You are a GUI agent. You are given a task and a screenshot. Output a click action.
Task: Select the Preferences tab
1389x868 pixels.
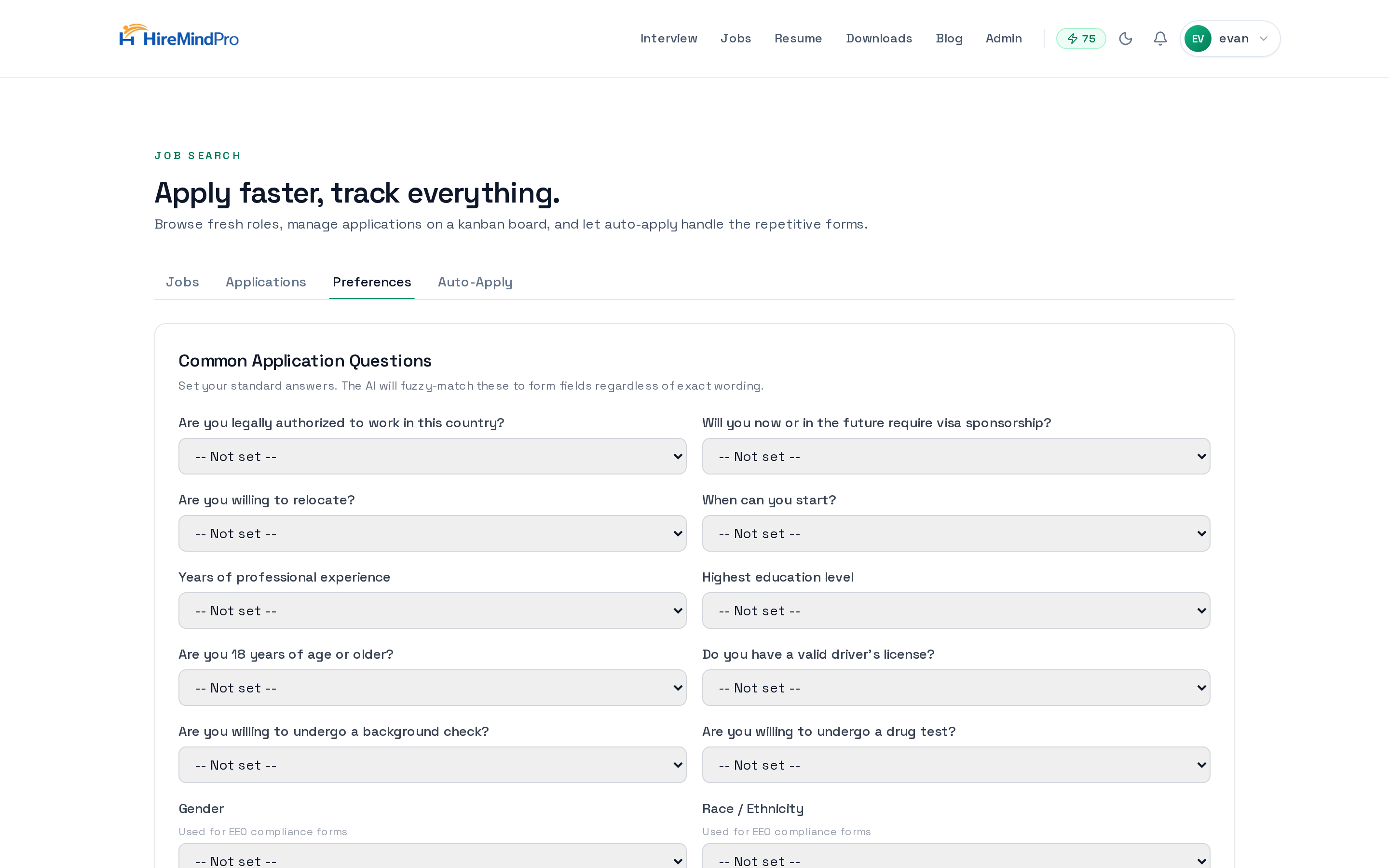tap(372, 282)
